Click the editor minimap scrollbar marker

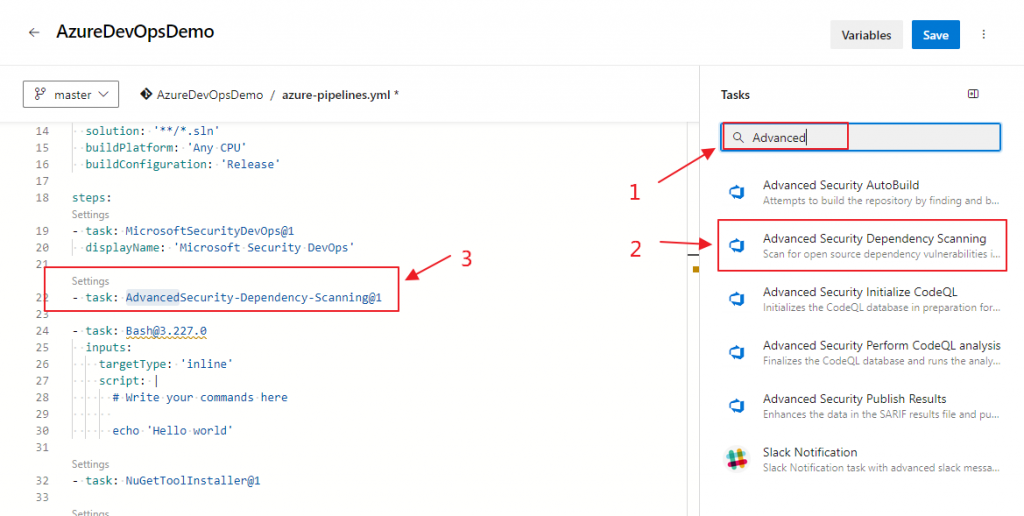(x=696, y=269)
